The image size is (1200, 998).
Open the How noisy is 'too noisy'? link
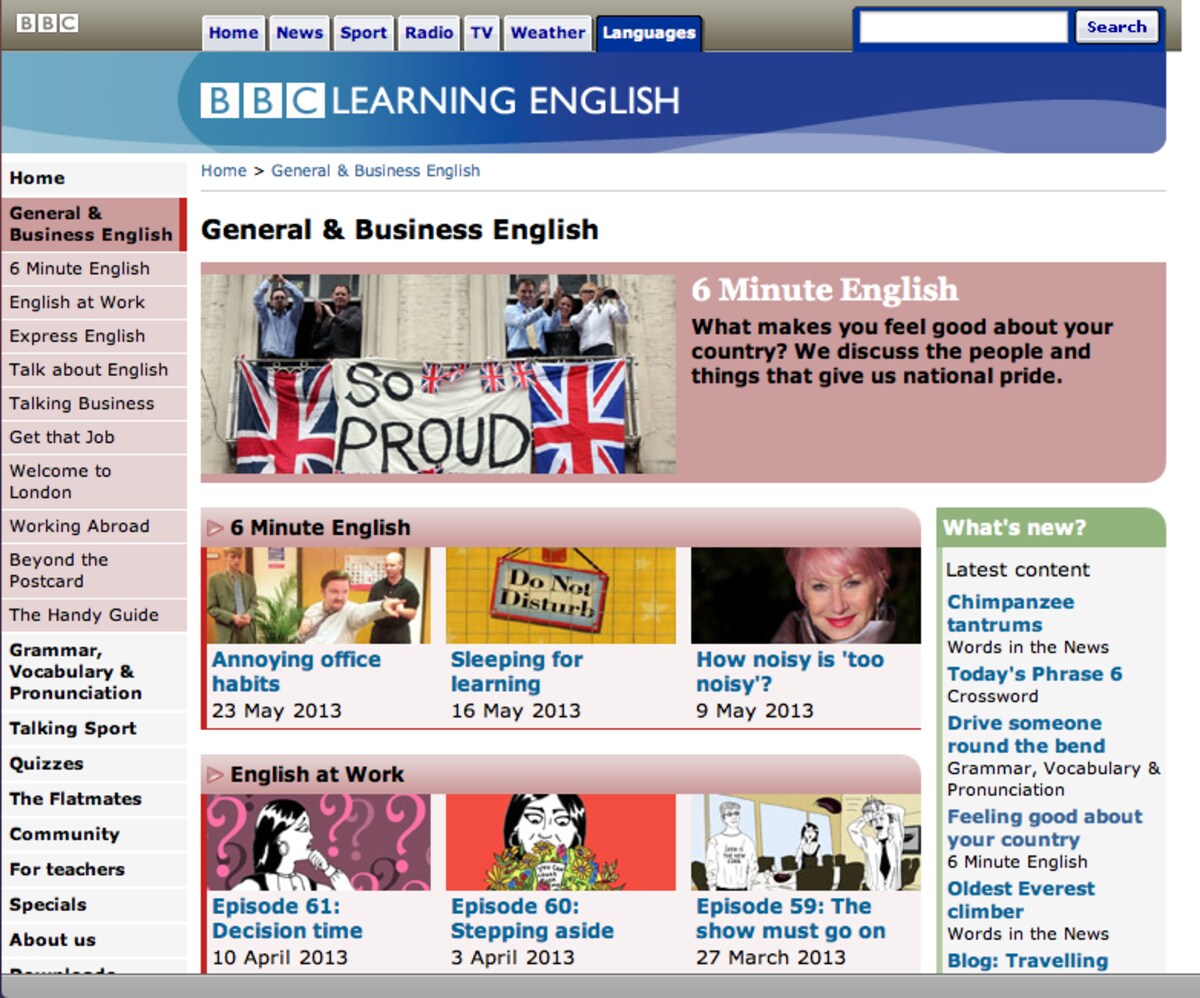[x=790, y=672]
